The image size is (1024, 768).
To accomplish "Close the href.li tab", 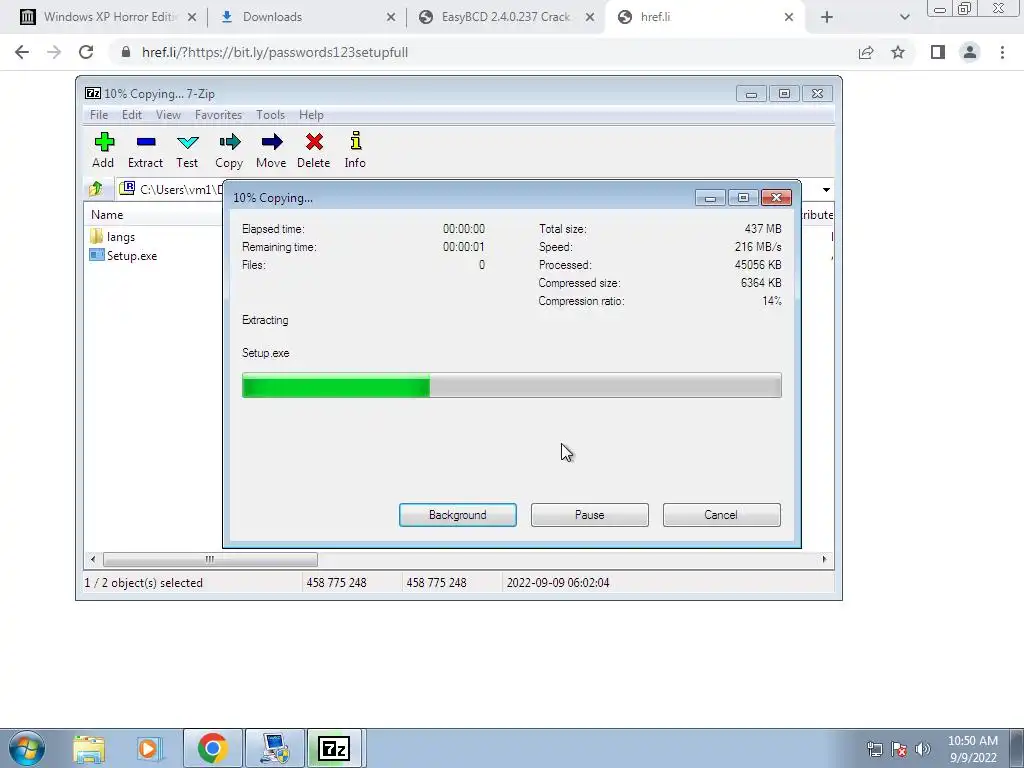I will (789, 17).
